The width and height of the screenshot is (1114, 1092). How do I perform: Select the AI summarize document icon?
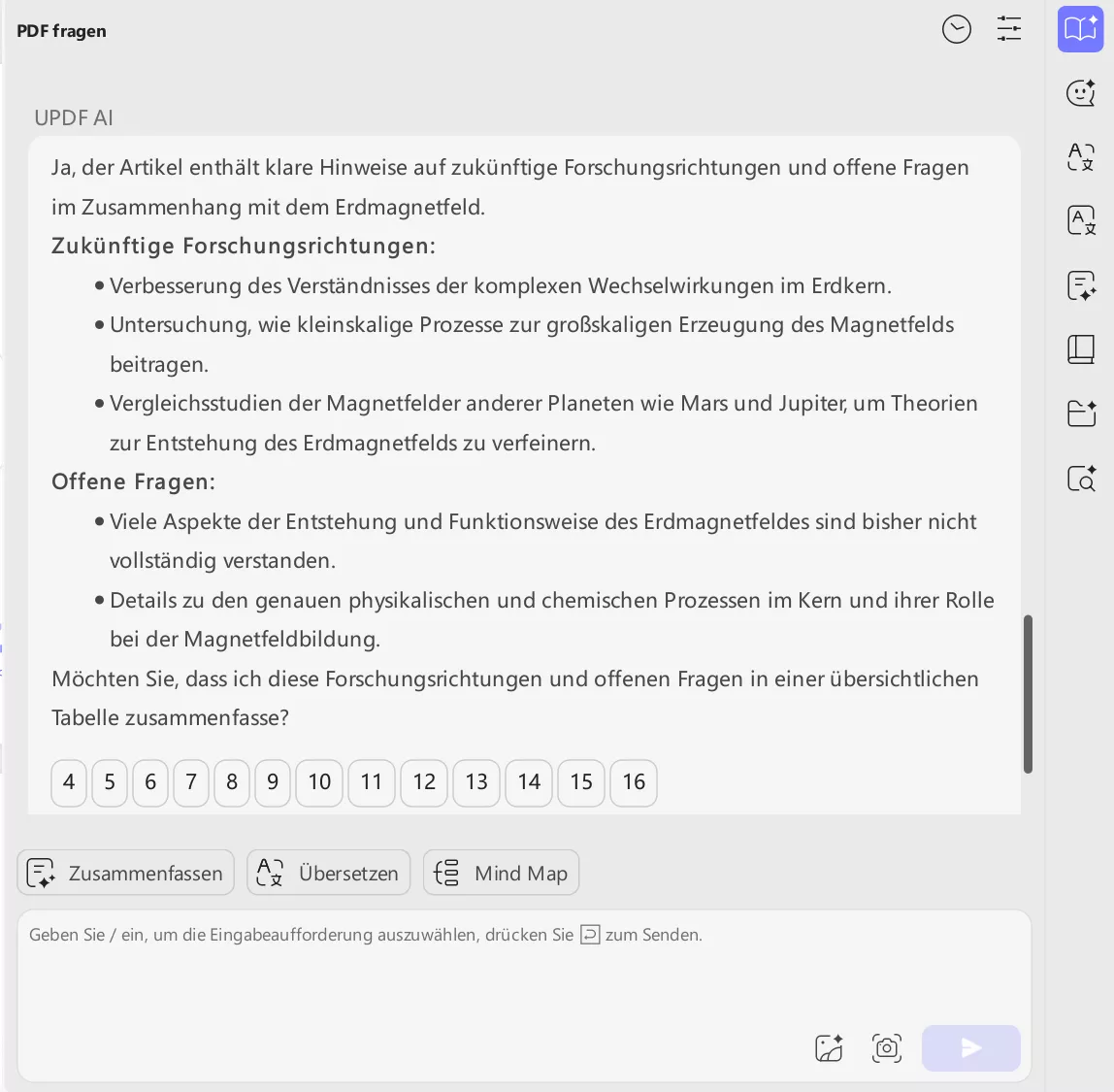(x=1080, y=285)
